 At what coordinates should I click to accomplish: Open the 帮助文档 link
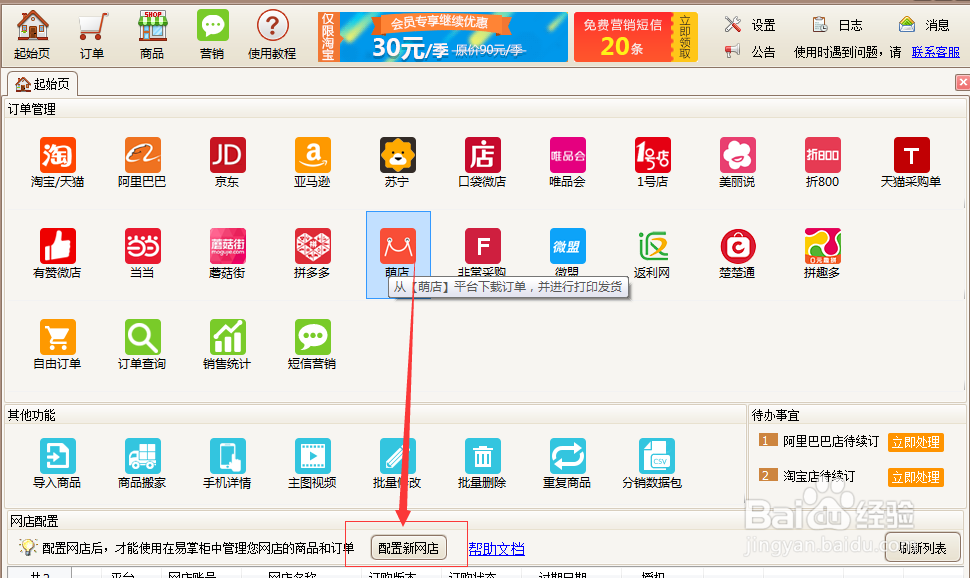tap(496, 548)
